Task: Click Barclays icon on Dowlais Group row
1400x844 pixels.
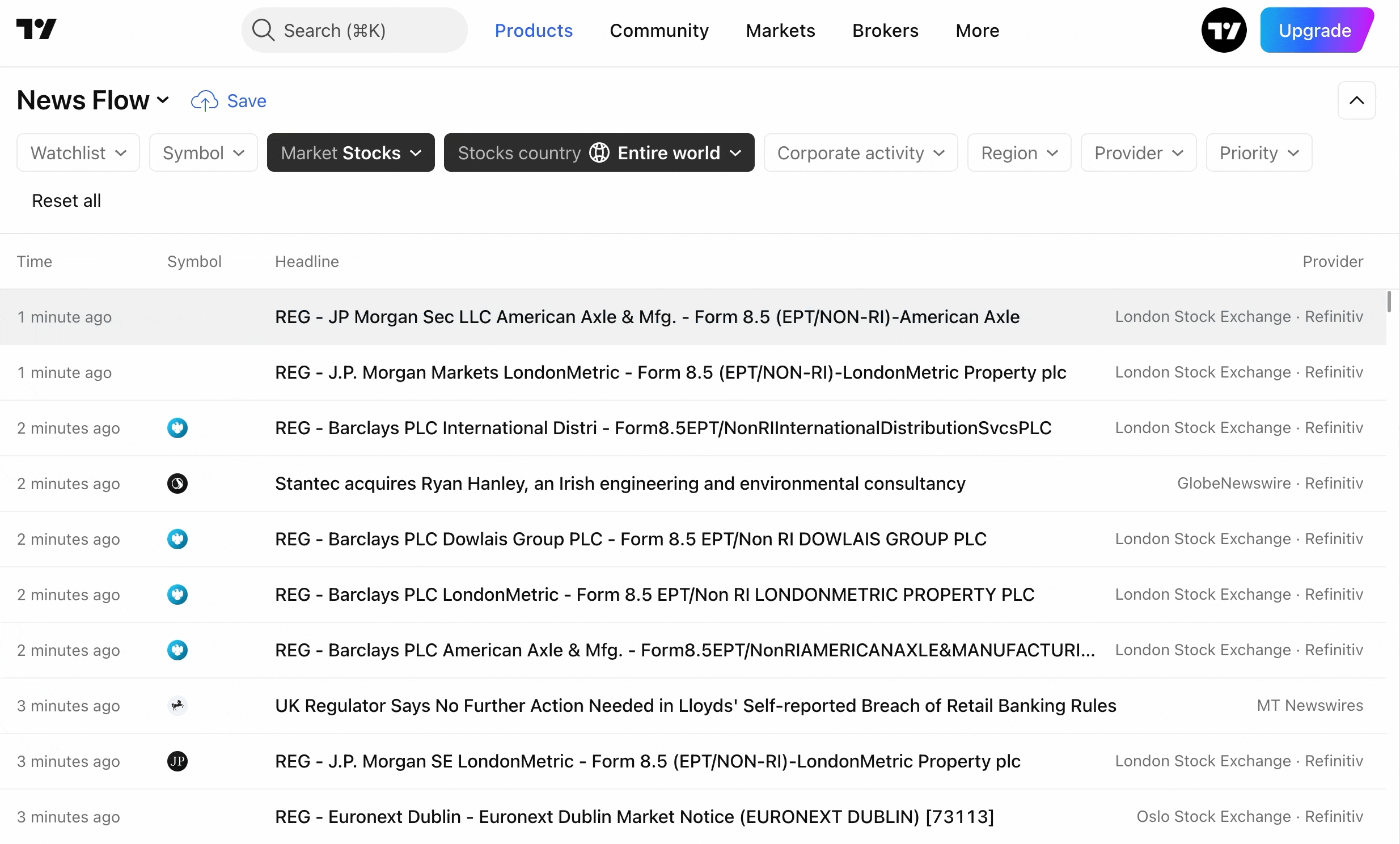Action: tap(177, 539)
